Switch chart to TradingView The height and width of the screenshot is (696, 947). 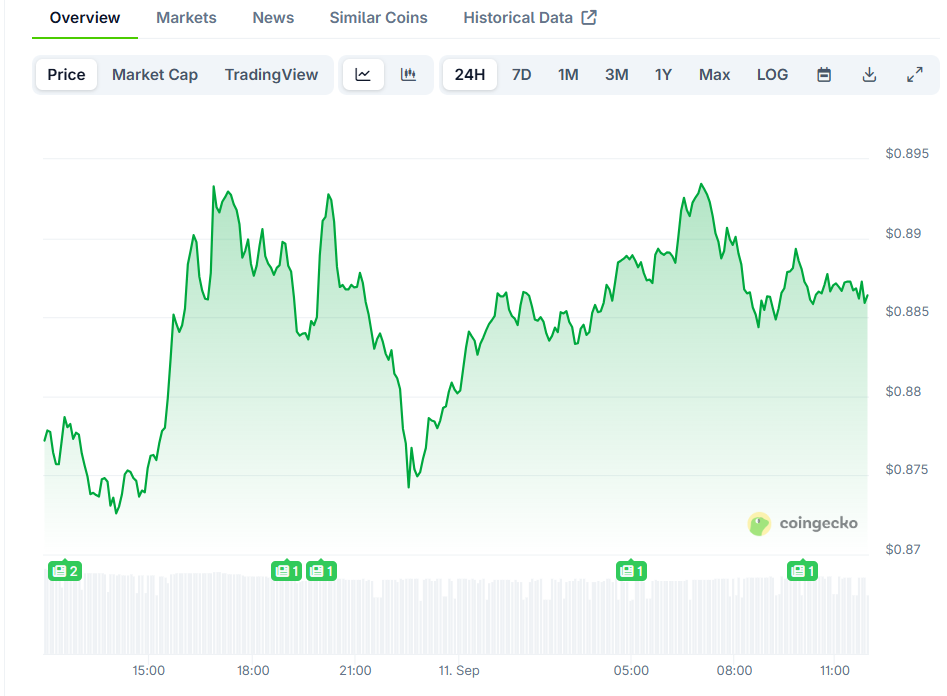click(x=271, y=75)
